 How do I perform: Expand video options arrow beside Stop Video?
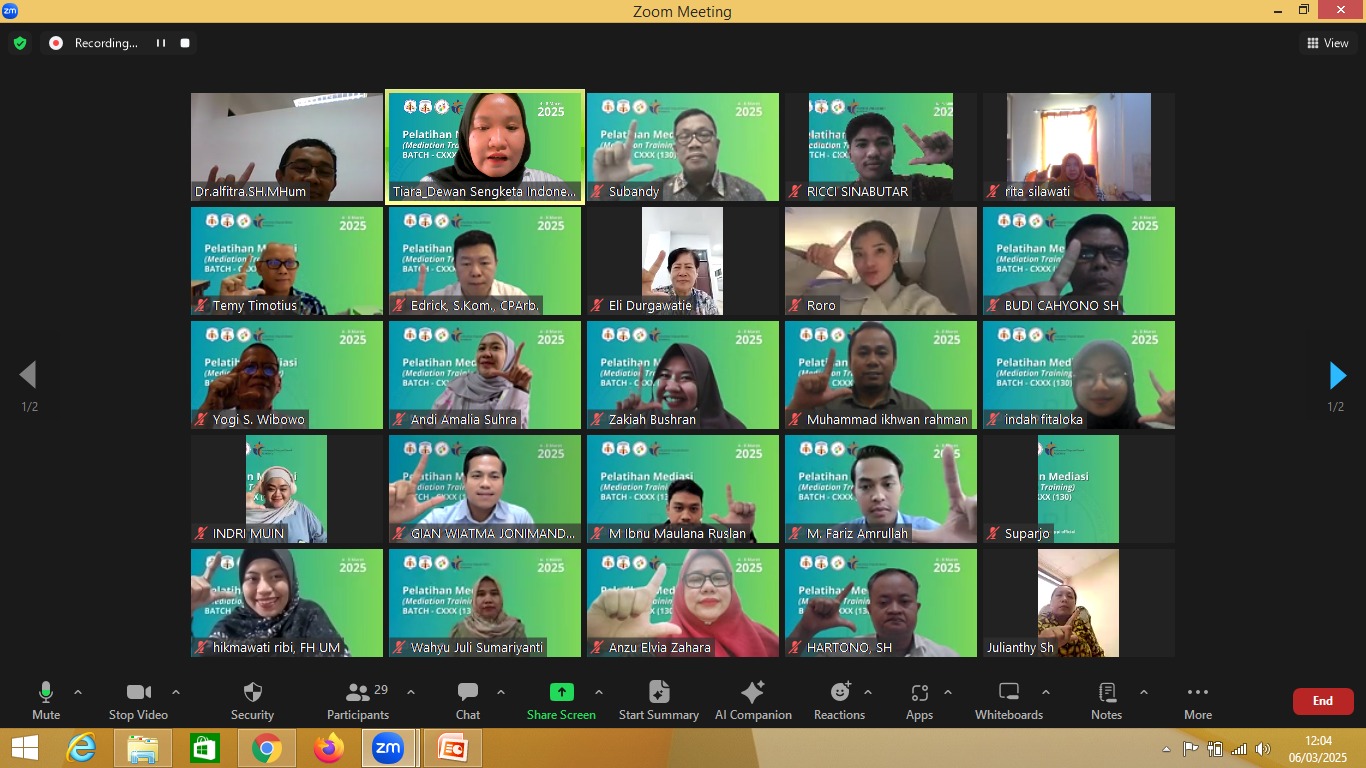click(x=176, y=692)
